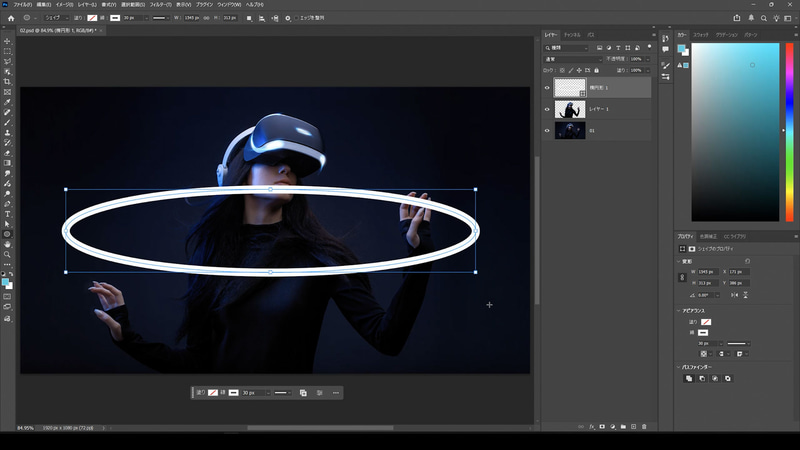Hide the 01 layer via eye icon
Viewport: 800px width, 450px height.
coord(547,130)
